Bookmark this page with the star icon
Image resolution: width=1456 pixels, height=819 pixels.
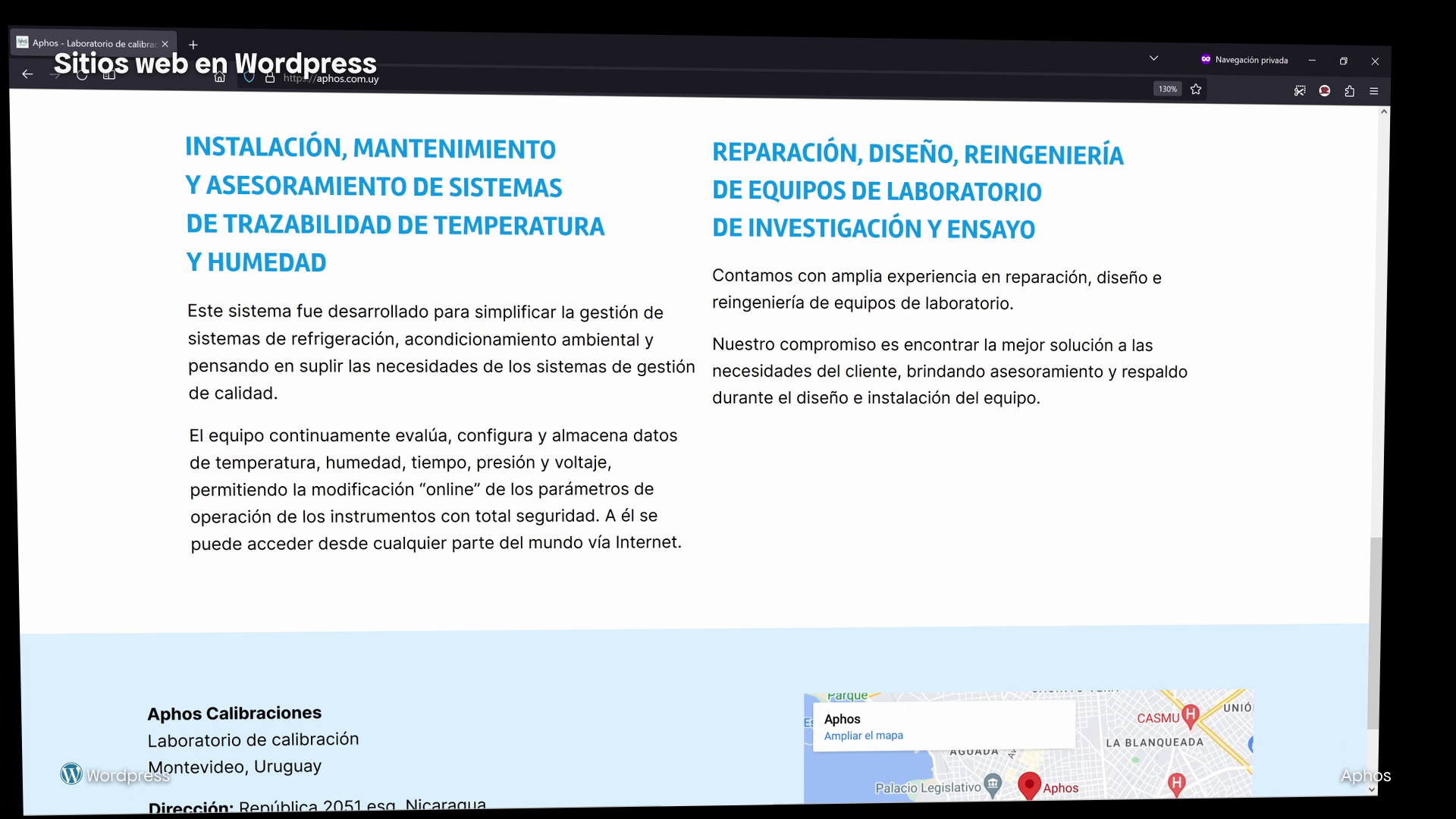(1196, 89)
